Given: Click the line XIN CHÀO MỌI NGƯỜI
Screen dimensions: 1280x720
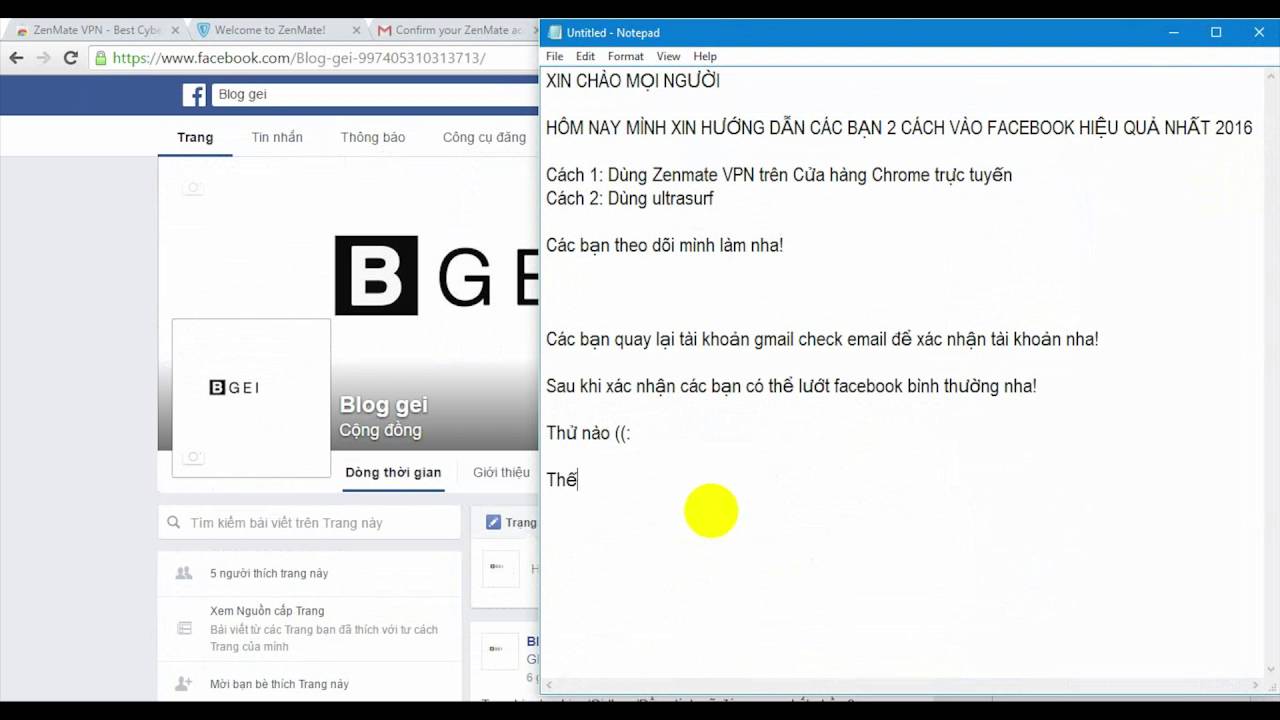Looking at the screenshot, I should point(633,81).
